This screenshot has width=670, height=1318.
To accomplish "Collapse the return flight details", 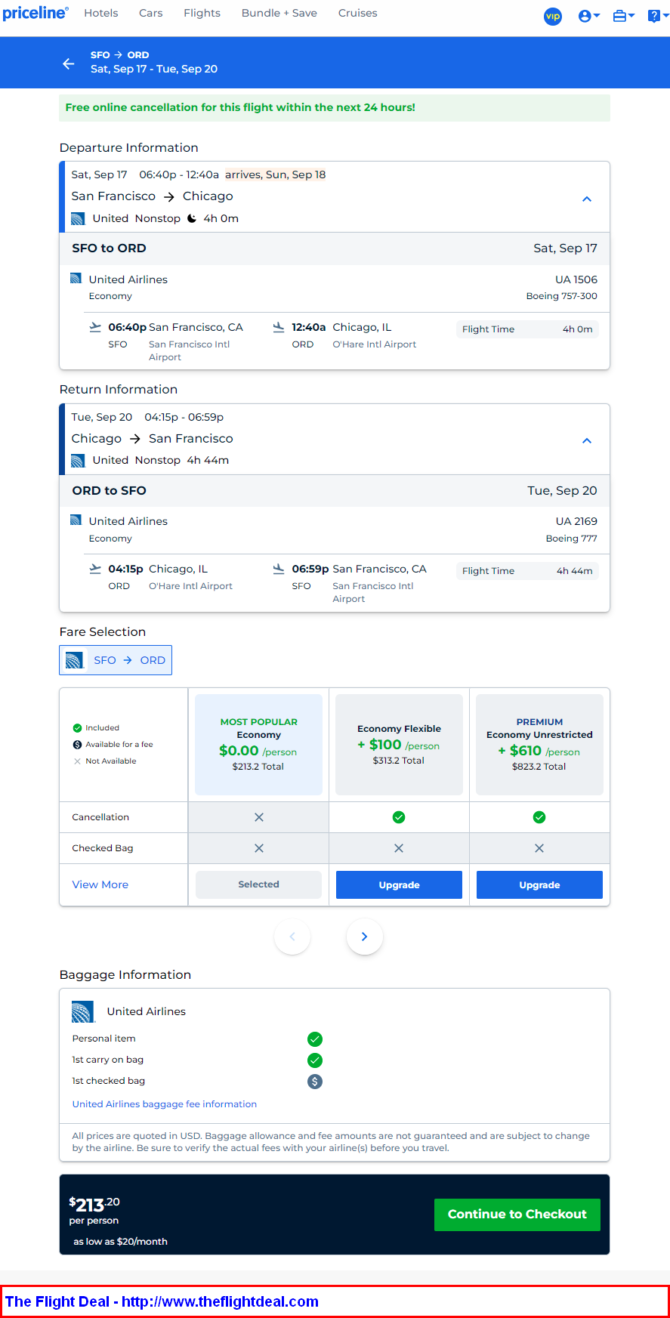I will pyautogui.click(x=587, y=440).
